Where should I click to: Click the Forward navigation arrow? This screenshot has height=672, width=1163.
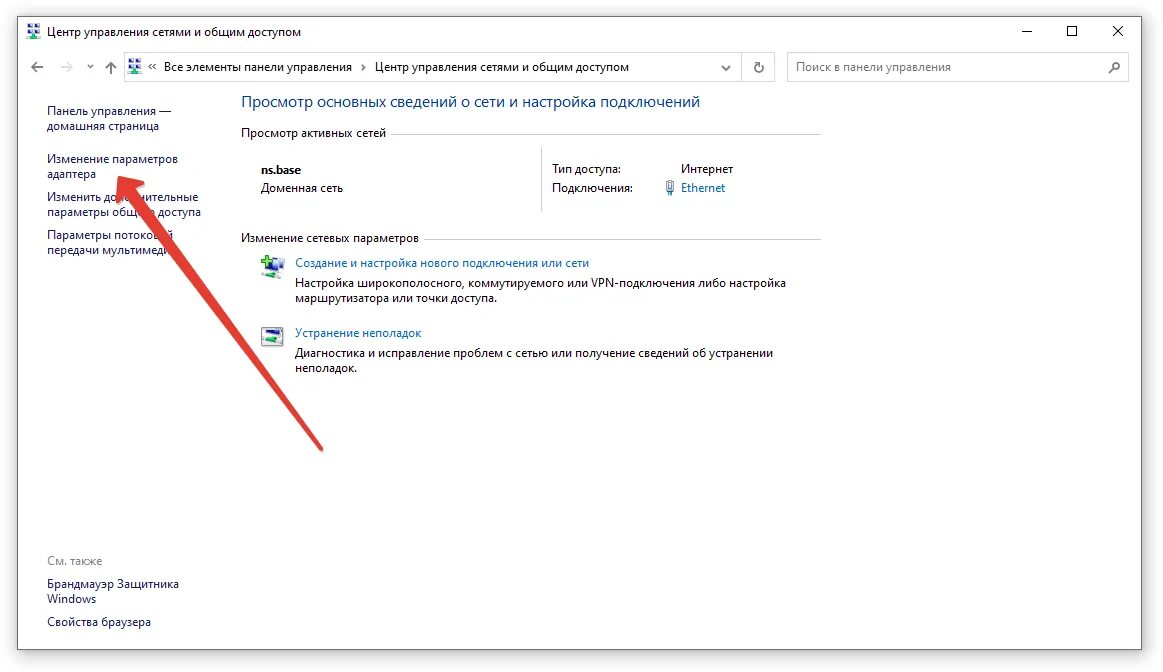pyautogui.click(x=66, y=68)
